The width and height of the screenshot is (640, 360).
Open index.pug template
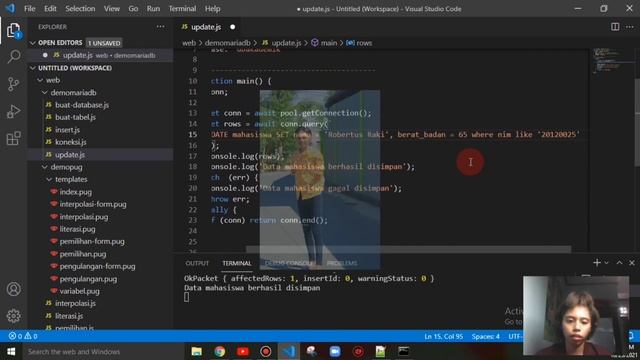tap(76, 192)
